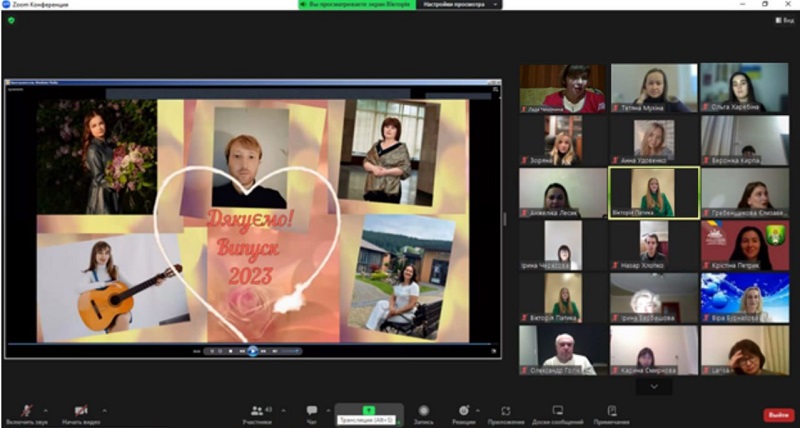800x428 pixels.
Task: Toggle repeat in the media player
Action: (x=220, y=351)
